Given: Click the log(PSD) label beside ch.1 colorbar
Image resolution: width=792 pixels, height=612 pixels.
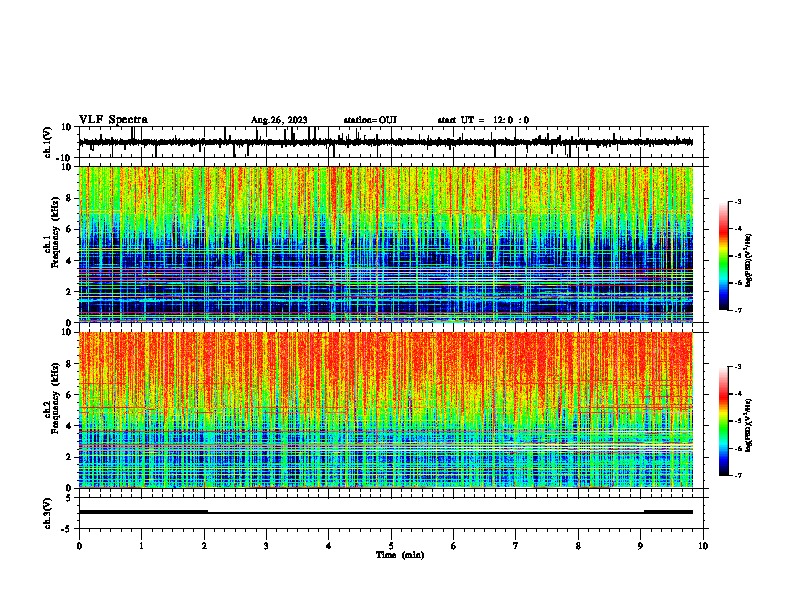Looking at the screenshot, I should 748,260.
